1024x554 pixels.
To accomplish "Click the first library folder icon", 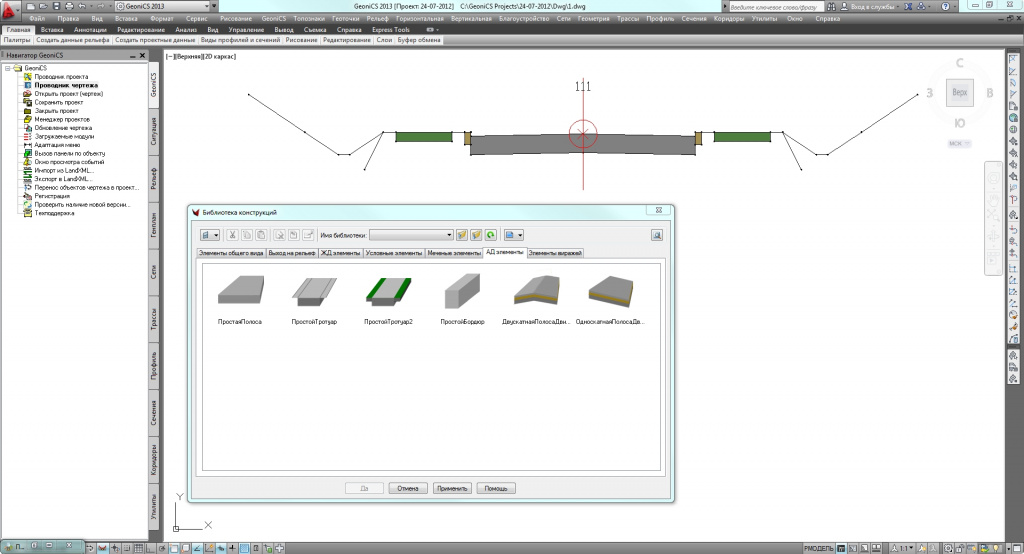I will [x=462, y=235].
